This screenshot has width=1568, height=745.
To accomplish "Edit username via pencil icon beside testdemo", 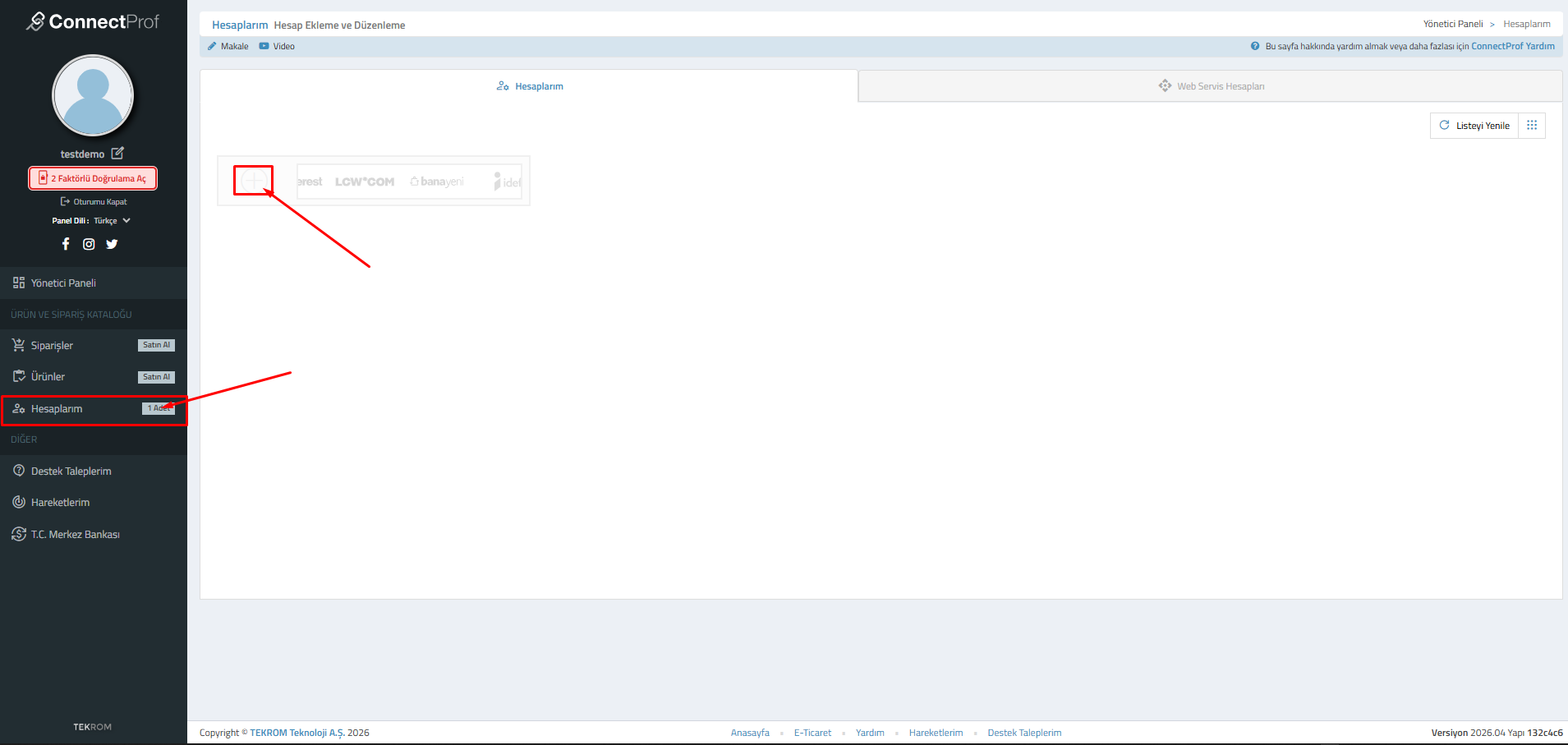I will (117, 153).
